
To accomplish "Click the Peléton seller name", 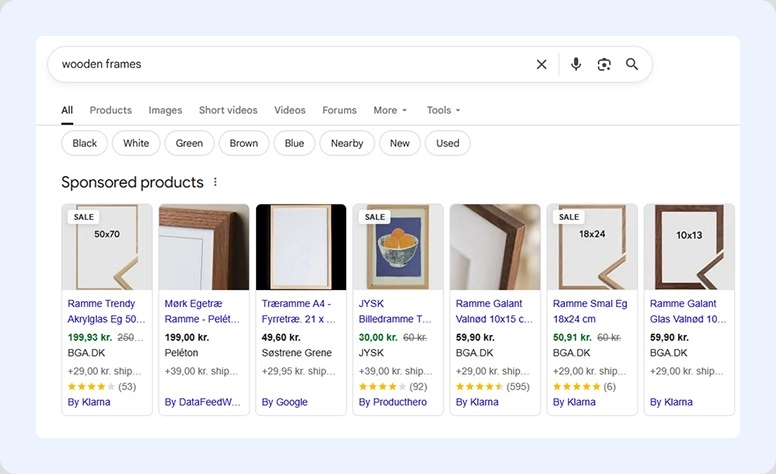I will (181, 353).
